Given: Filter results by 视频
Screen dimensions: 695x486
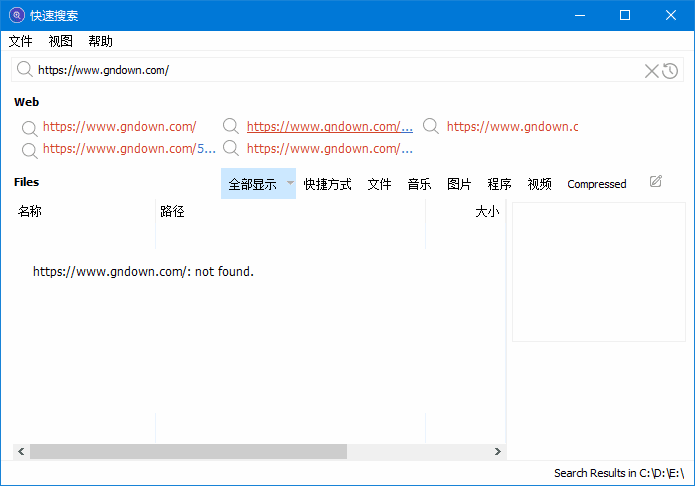Looking at the screenshot, I should pos(539,184).
